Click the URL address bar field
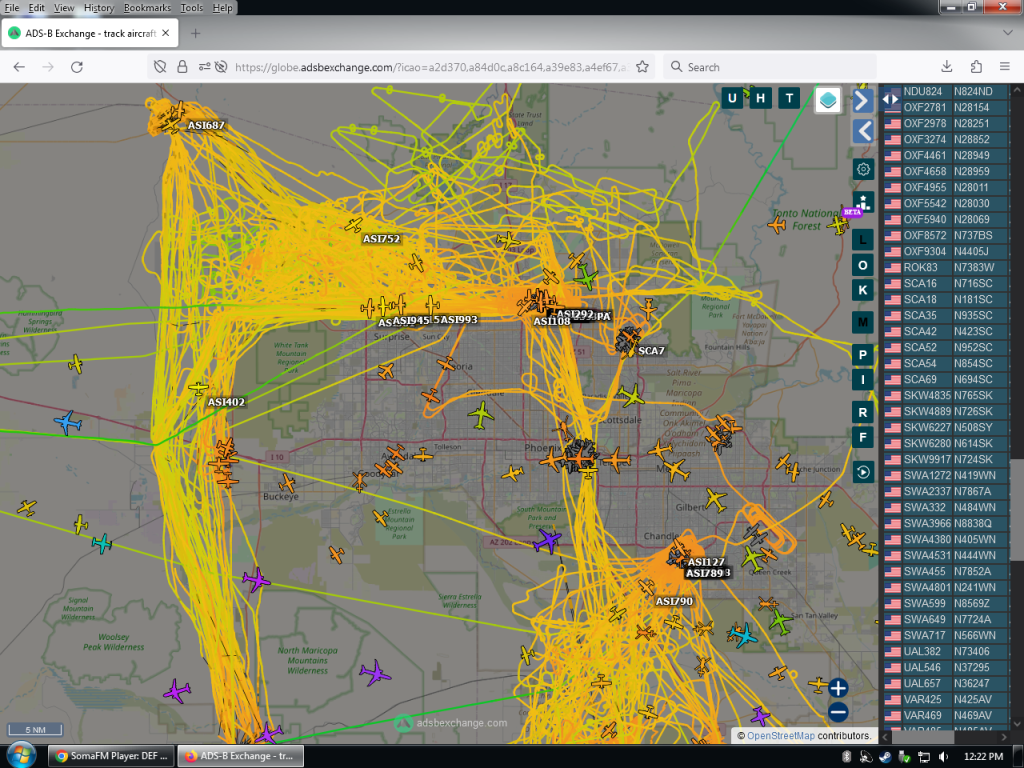Image resolution: width=1024 pixels, height=768 pixels. [431, 67]
